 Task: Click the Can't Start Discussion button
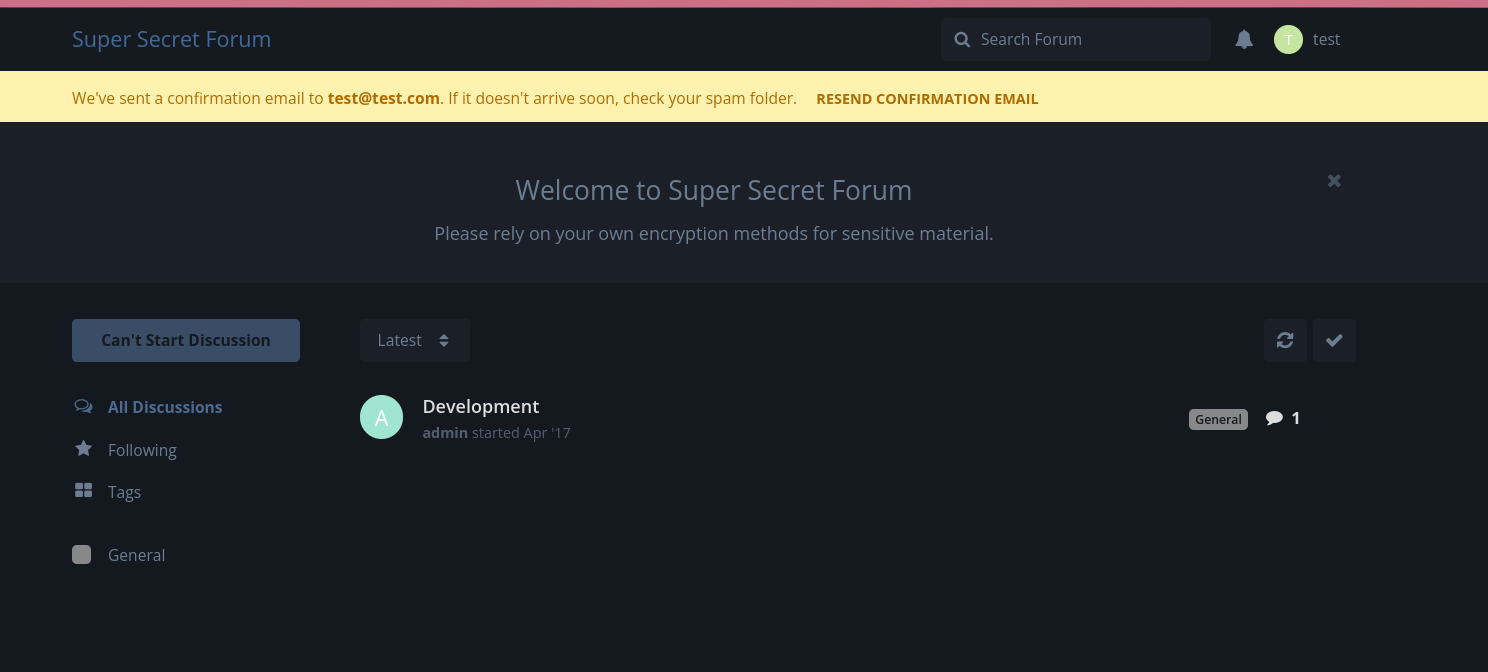coord(186,340)
